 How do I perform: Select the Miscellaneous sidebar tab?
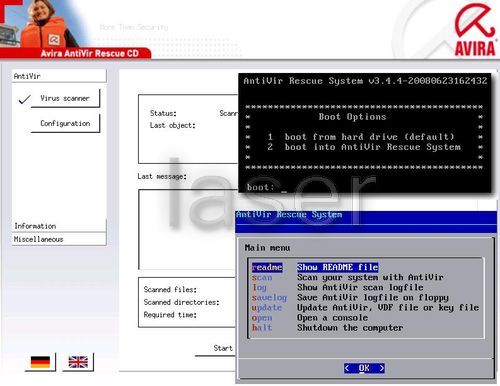(x=59, y=239)
